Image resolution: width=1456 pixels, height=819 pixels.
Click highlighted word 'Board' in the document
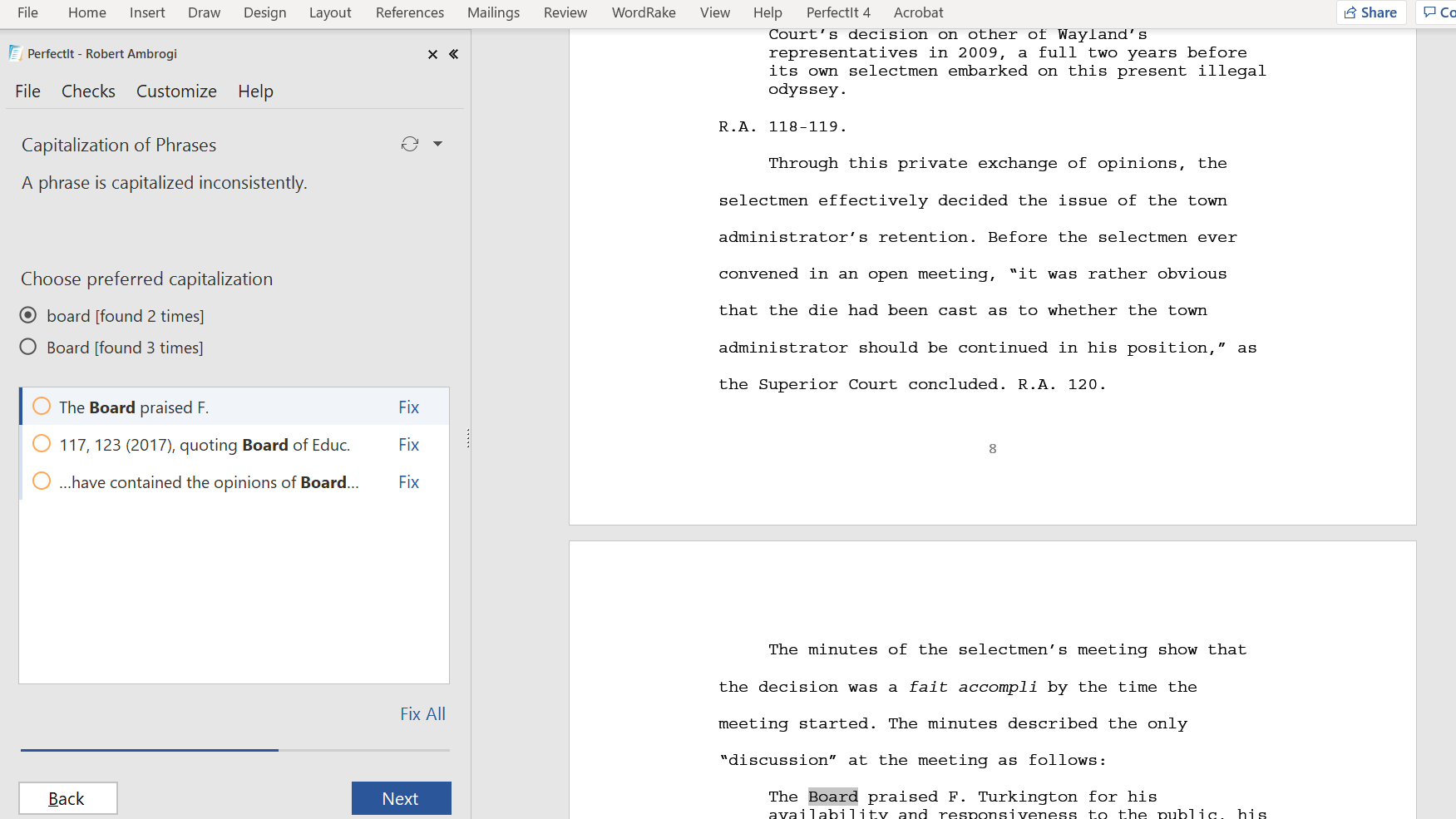tap(832, 797)
